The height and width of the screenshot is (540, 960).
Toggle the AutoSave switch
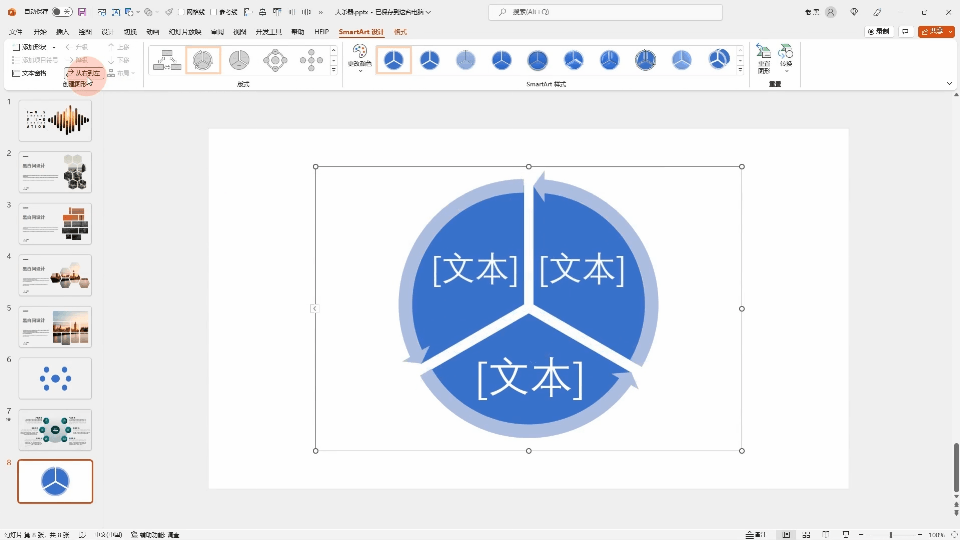click(62, 12)
